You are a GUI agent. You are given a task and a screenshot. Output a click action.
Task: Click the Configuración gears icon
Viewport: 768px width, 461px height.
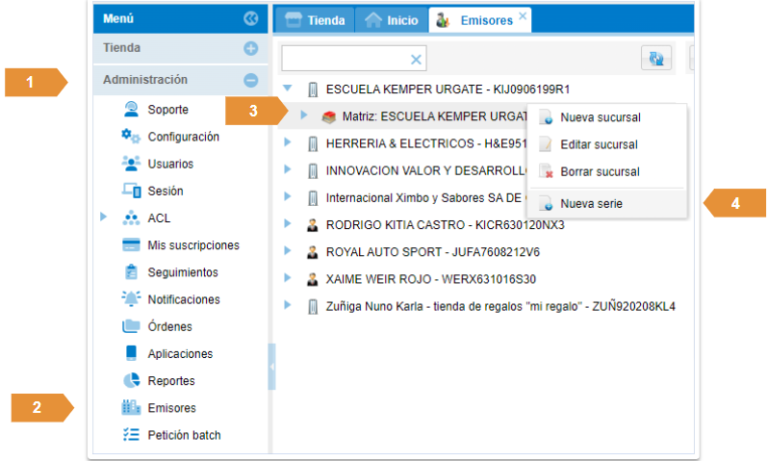[131, 136]
